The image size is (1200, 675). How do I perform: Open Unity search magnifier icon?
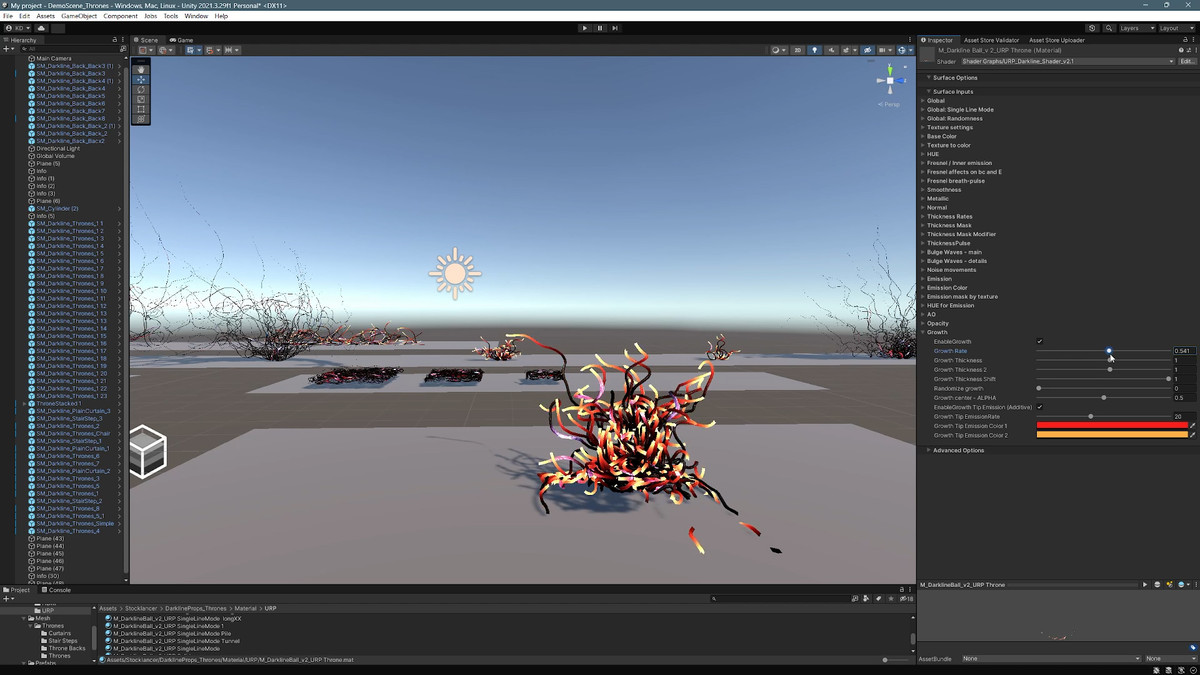tap(1109, 28)
